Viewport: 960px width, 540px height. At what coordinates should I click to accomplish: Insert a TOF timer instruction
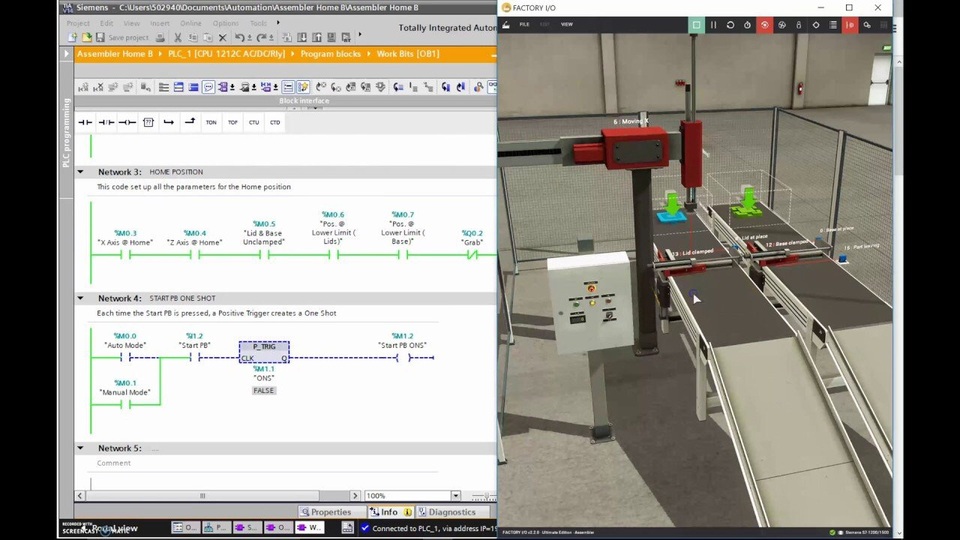(233, 122)
